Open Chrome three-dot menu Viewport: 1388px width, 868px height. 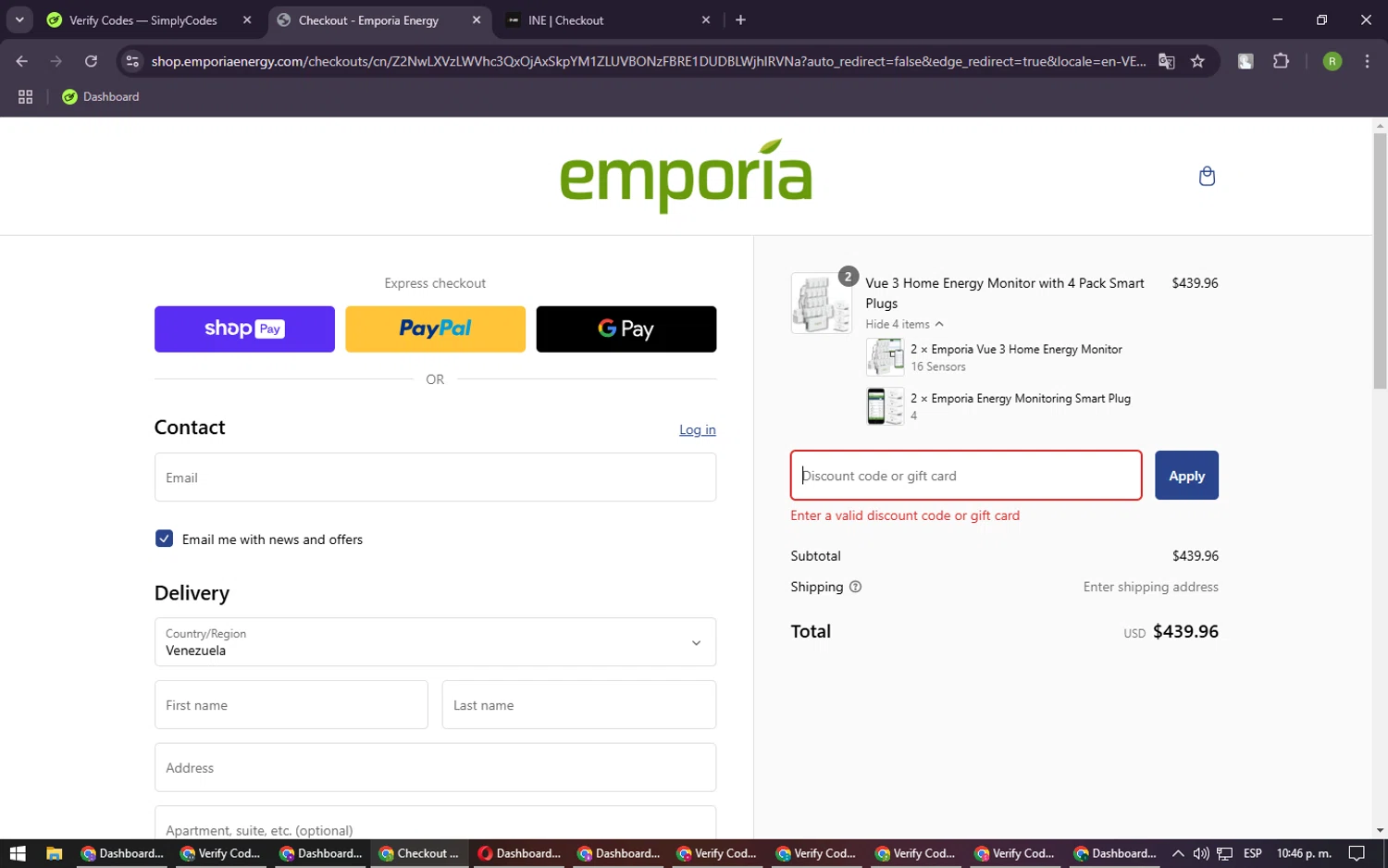[x=1367, y=61]
